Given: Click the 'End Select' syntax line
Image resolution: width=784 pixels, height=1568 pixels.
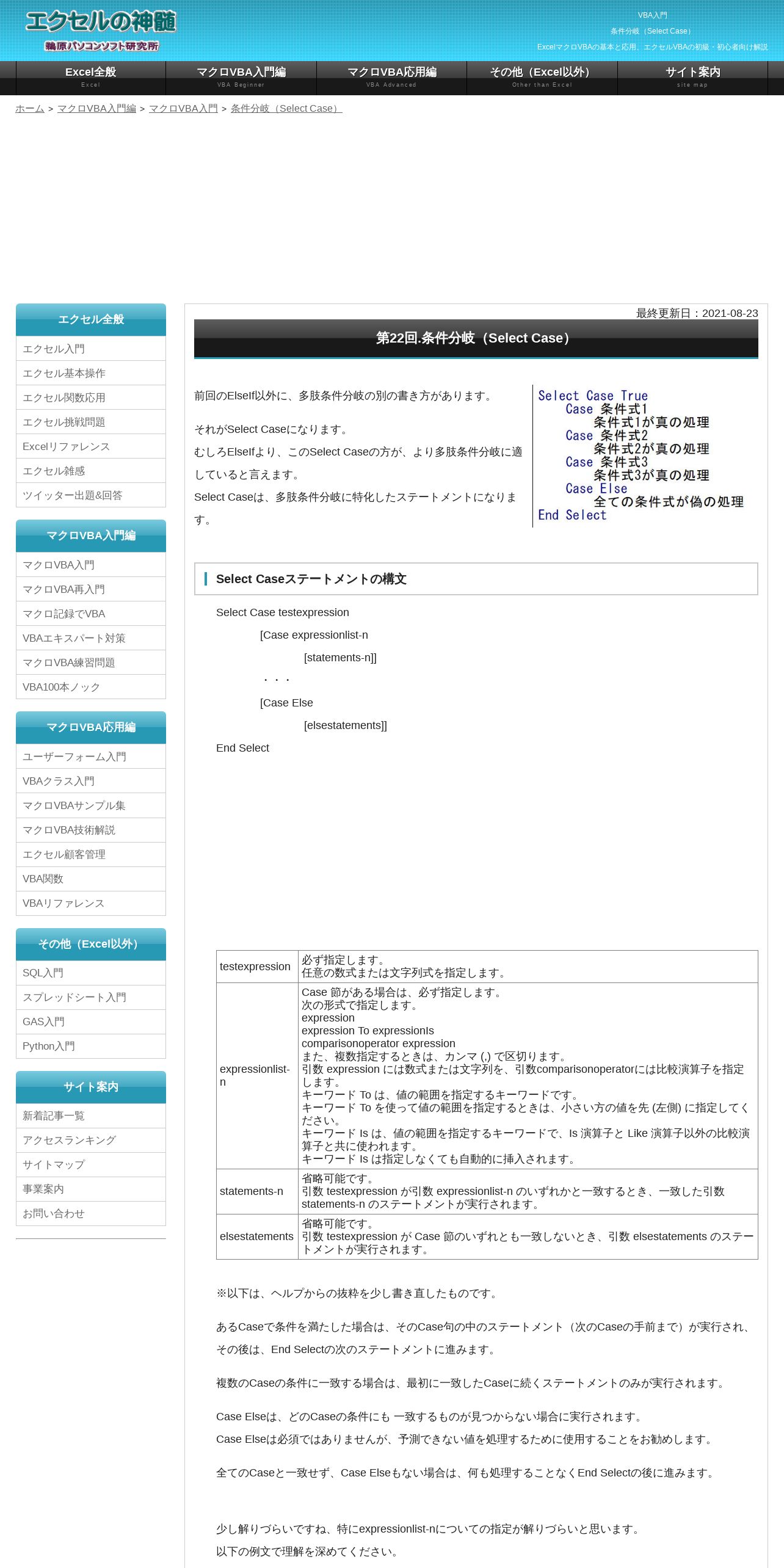Looking at the screenshot, I should click(x=242, y=748).
